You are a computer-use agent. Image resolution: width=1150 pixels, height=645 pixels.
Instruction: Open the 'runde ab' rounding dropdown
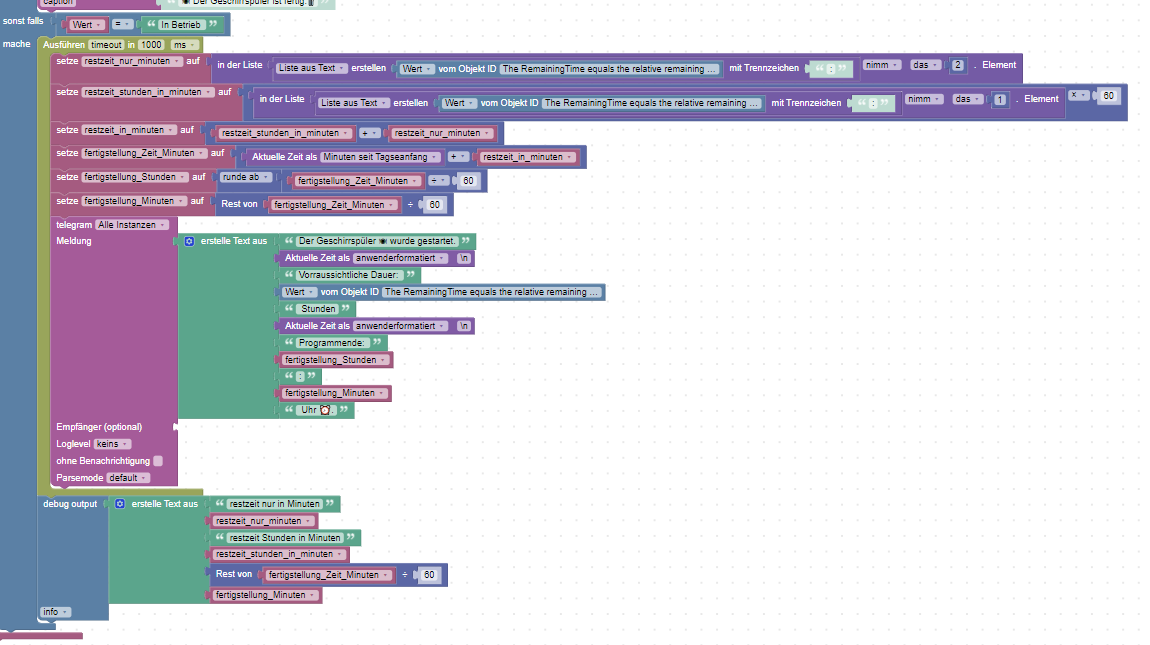tap(246, 178)
